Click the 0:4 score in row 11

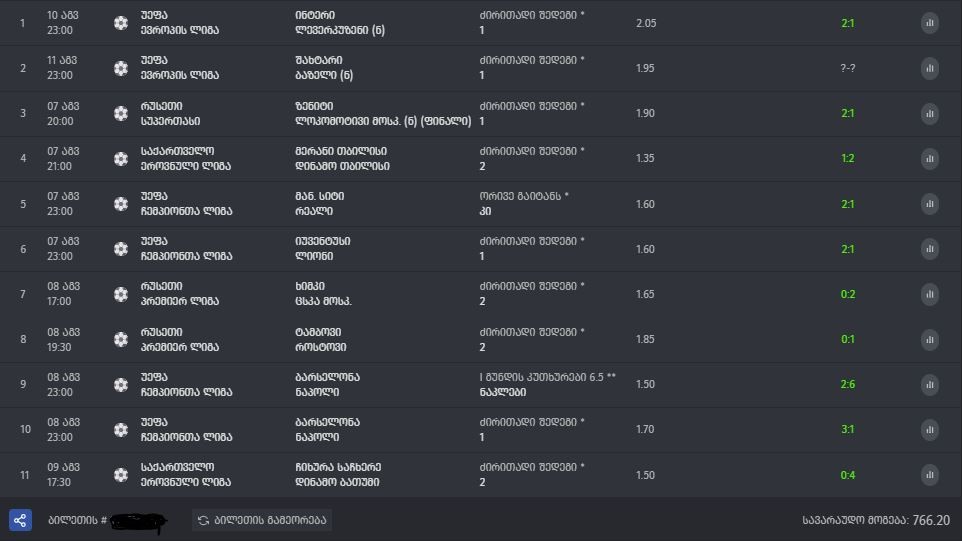[x=847, y=475]
